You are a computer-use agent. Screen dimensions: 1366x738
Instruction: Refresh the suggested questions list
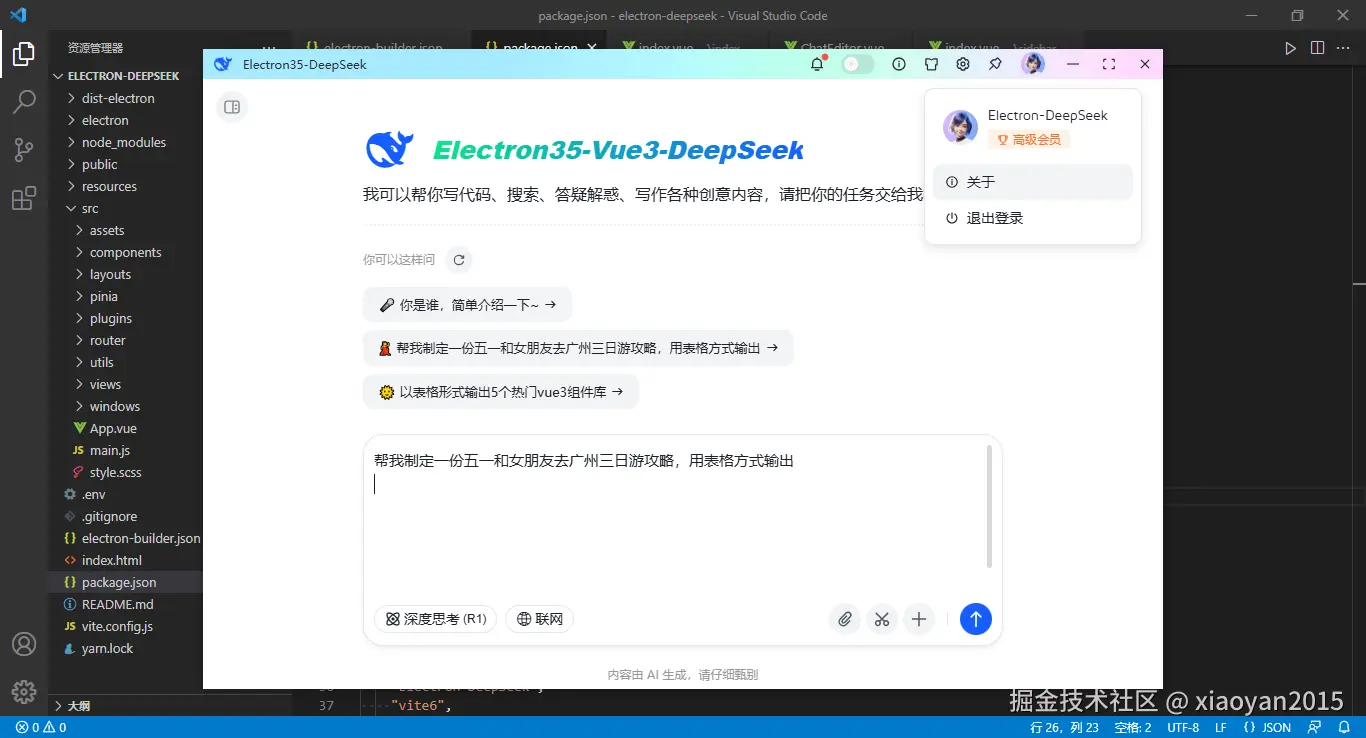[x=459, y=260]
